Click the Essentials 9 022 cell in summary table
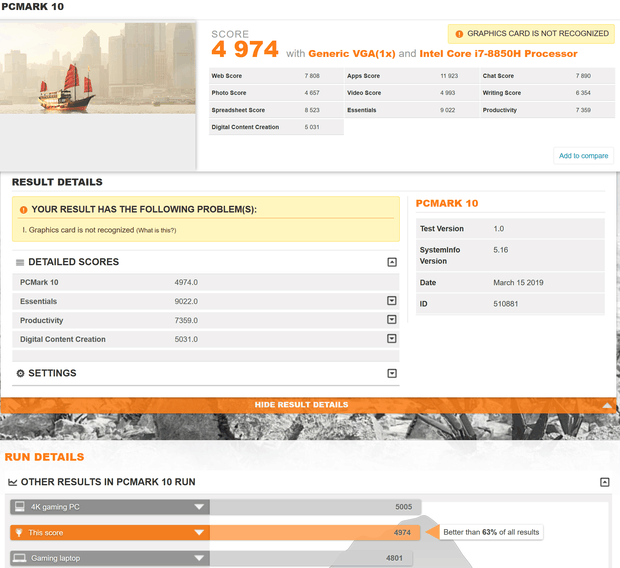 click(412, 110)
